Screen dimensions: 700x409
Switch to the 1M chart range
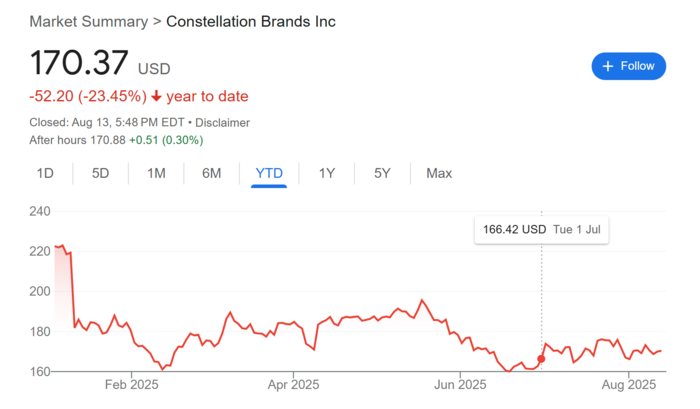point(156,173)
